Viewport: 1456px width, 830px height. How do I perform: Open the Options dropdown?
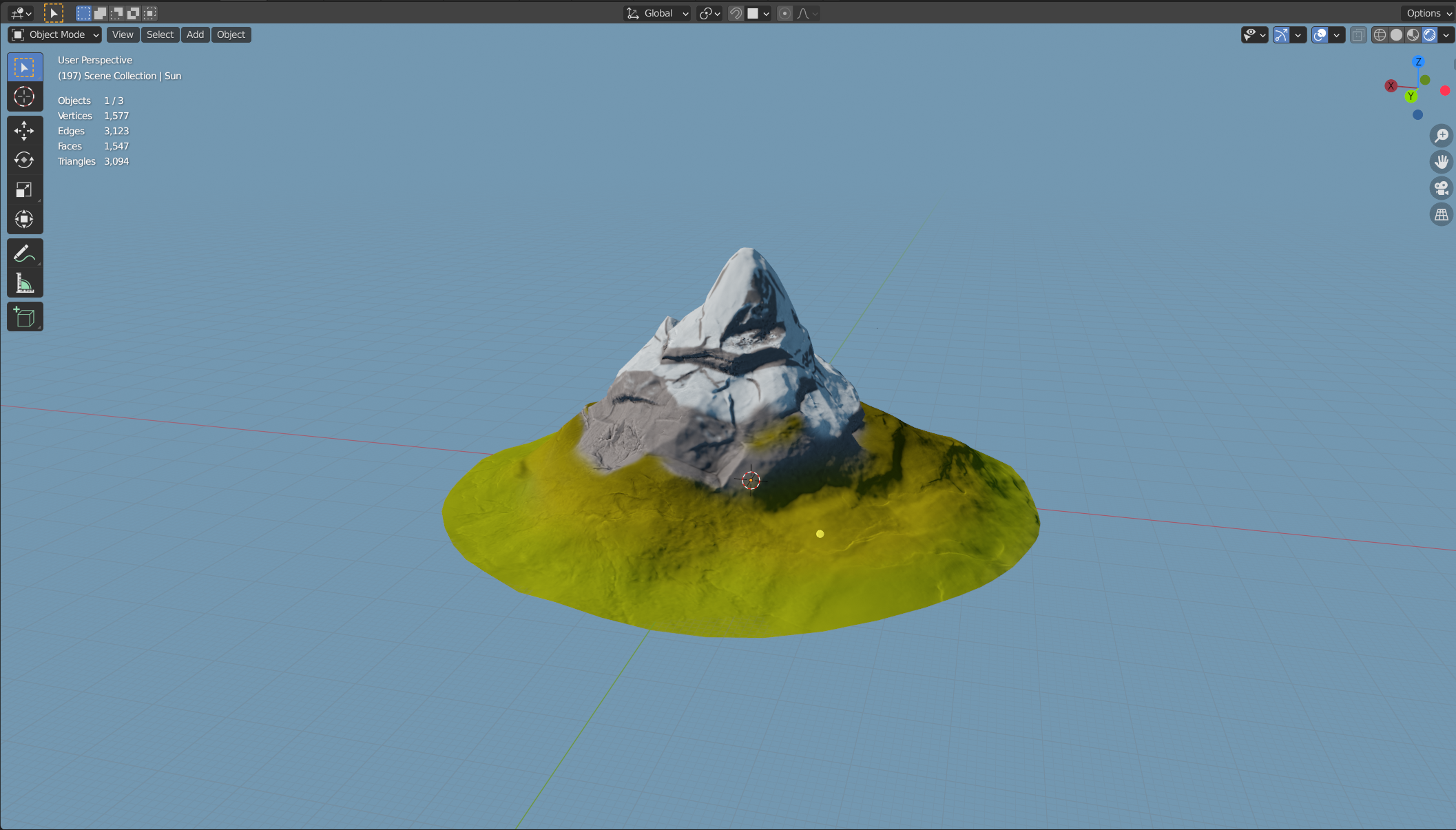(x=1428, y=13)
